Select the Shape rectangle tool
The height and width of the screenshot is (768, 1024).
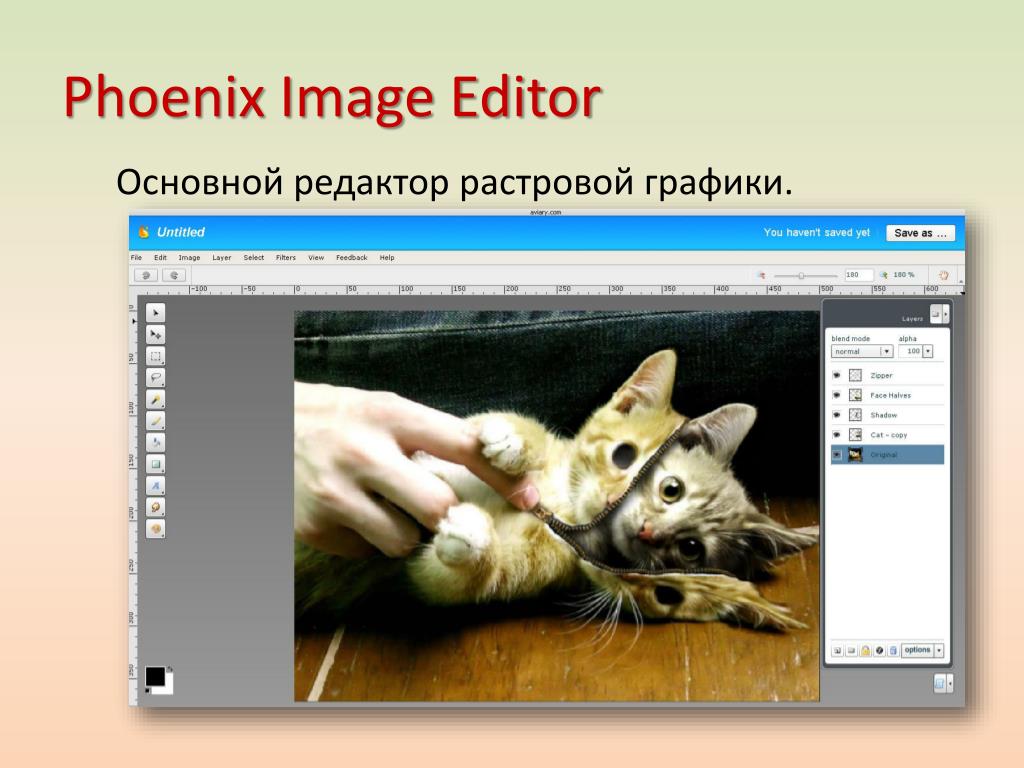(155, 464)
